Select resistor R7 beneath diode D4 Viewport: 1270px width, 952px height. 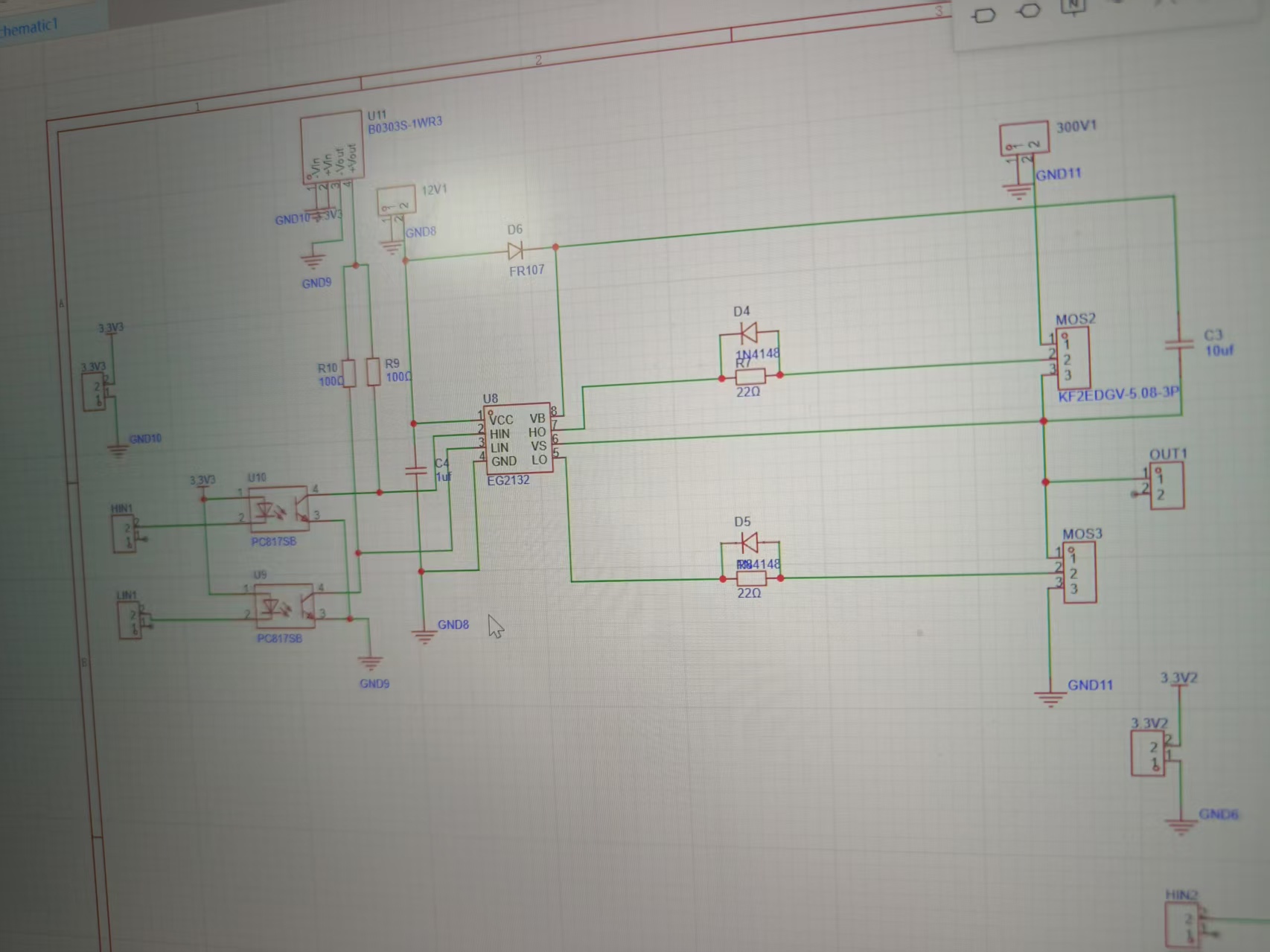[x=750, y=377]
